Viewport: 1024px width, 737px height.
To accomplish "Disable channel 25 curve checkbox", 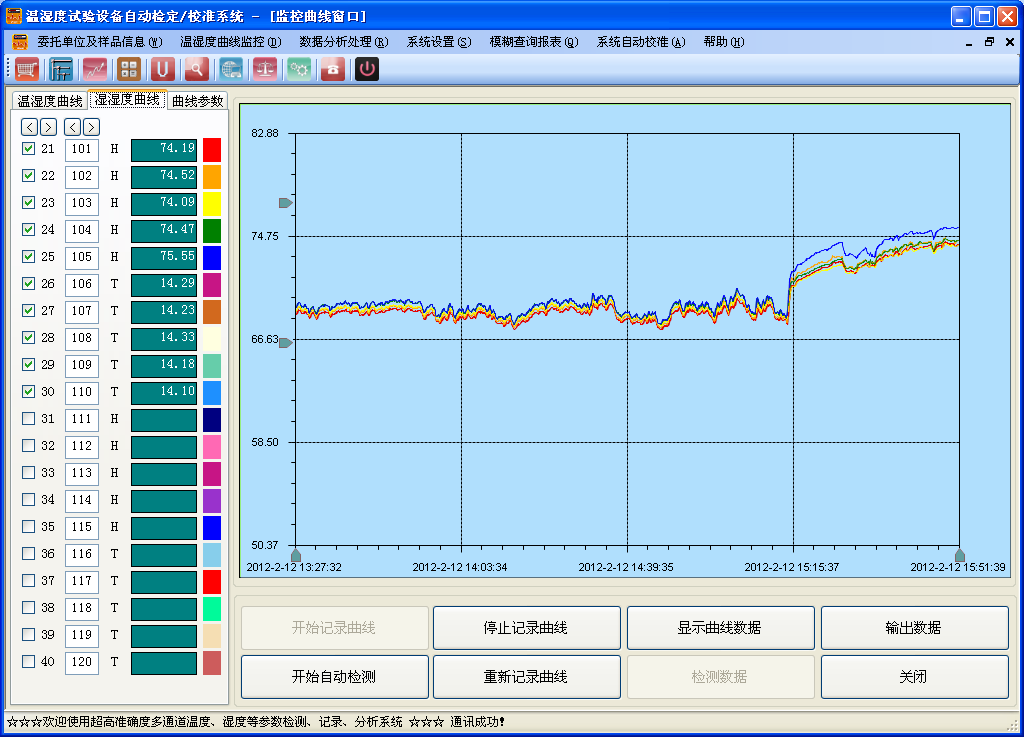I will (x=29, y=257).
